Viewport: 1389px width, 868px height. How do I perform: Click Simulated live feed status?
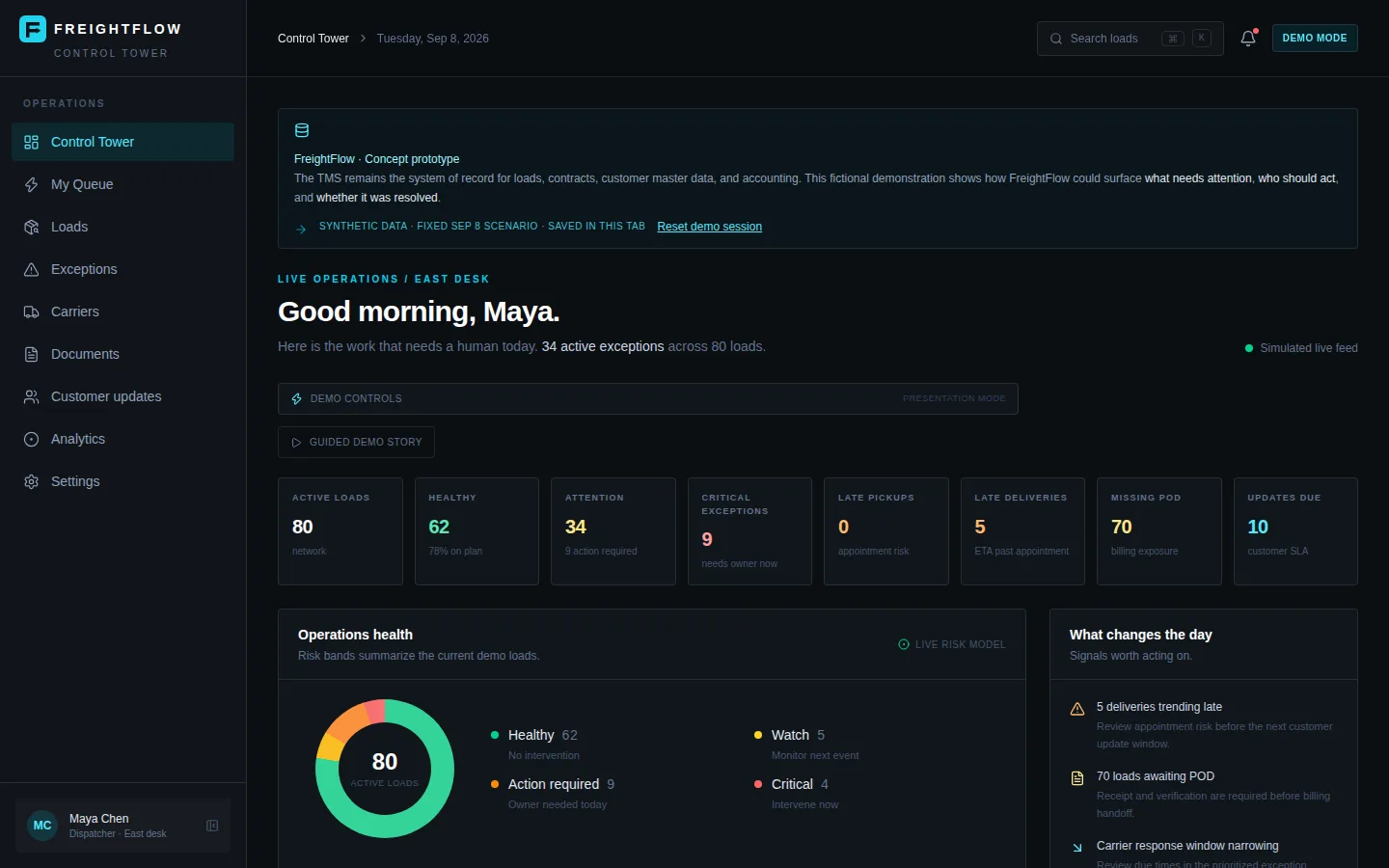point(1301,348)
